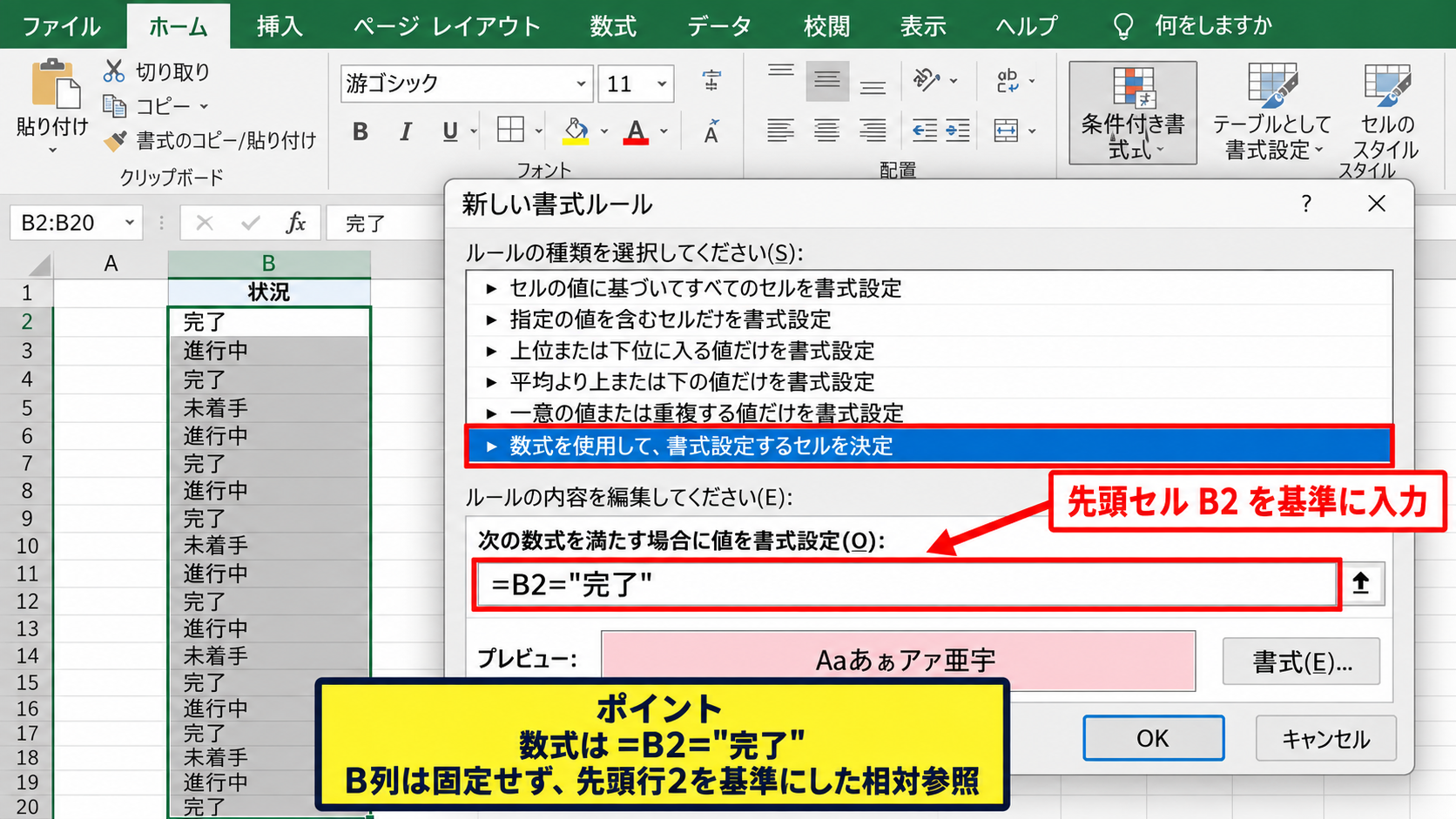Open Copy dropdown arrow
Viewport: 1456px width, 819px height.
coord(204,106)
